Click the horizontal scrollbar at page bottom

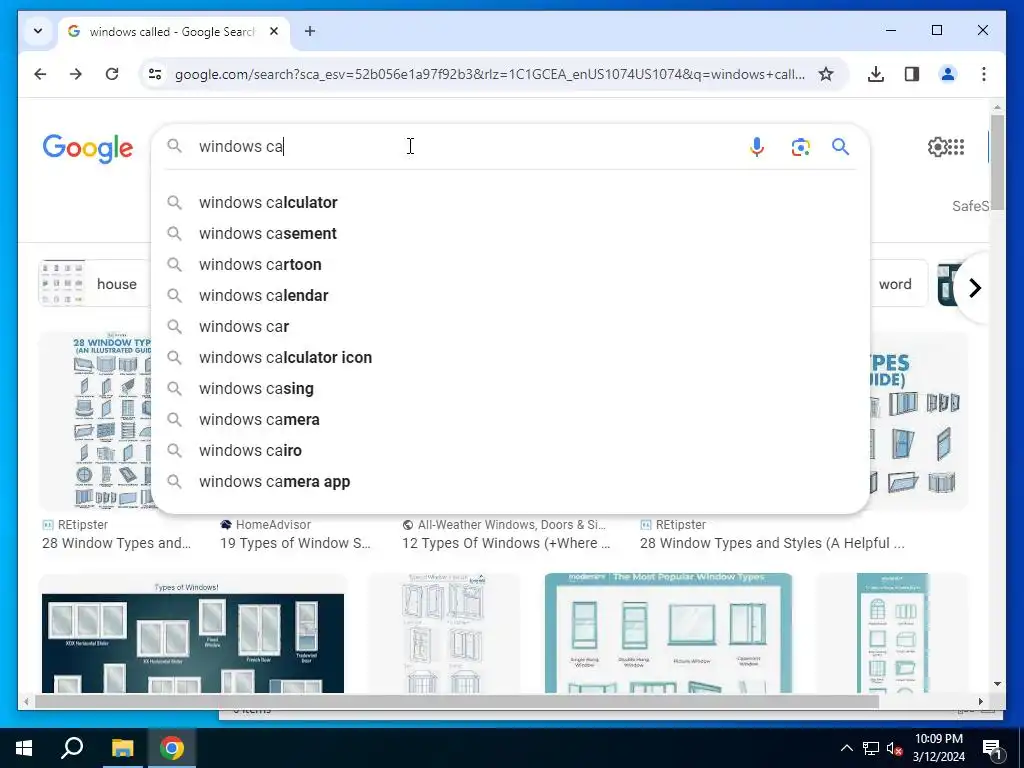pos(457,701)
